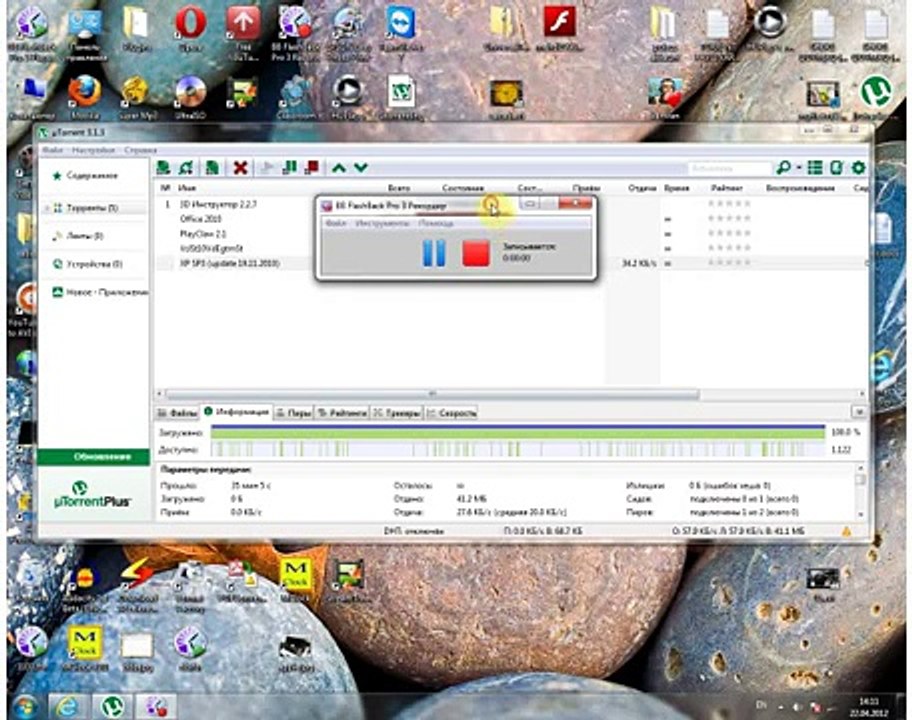Screen dimensions: 912x720
Task: Switch to the Пиры tab
Action: [294, 413]
